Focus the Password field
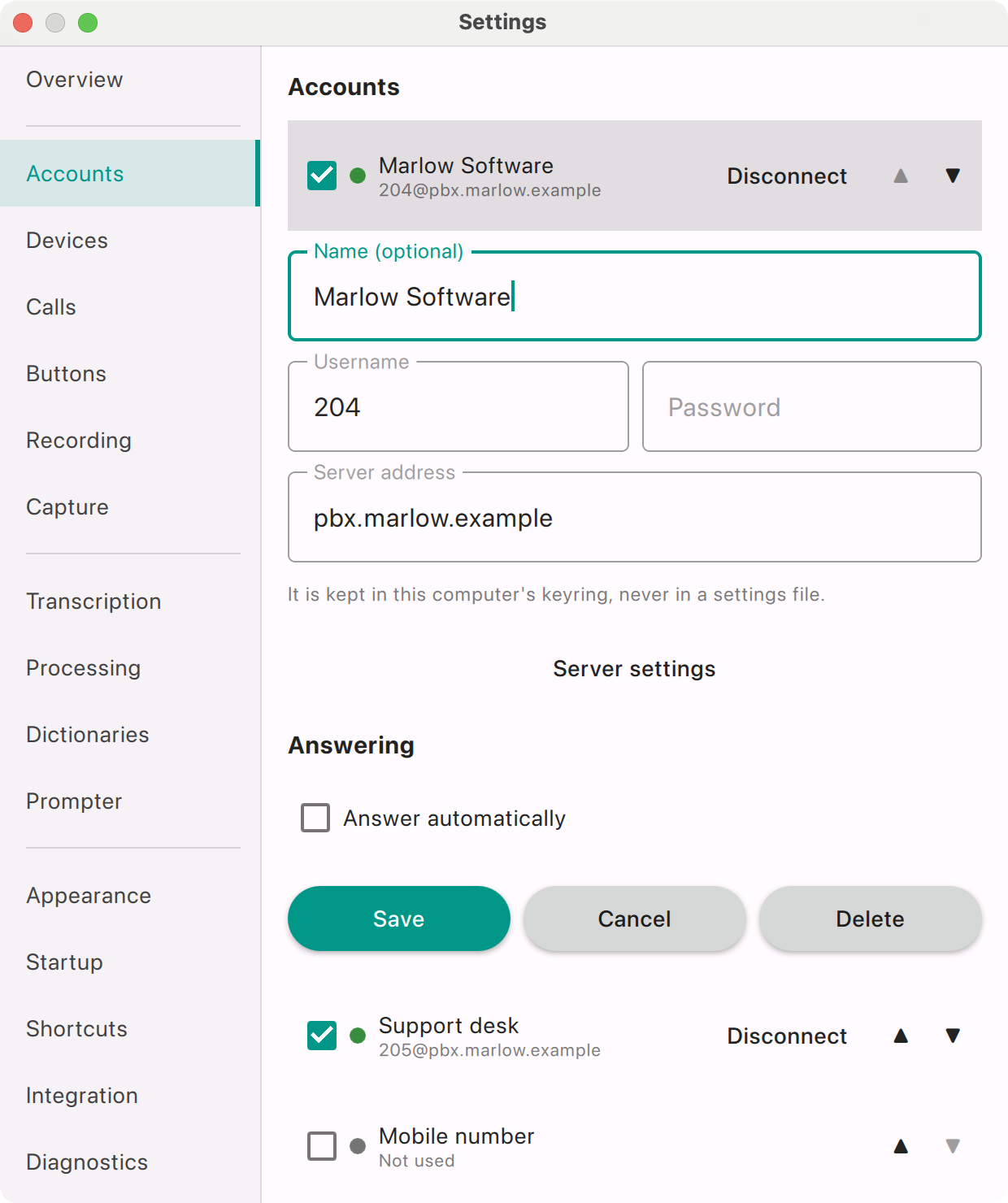The image size is (1008, 1203). coord(812,406)
